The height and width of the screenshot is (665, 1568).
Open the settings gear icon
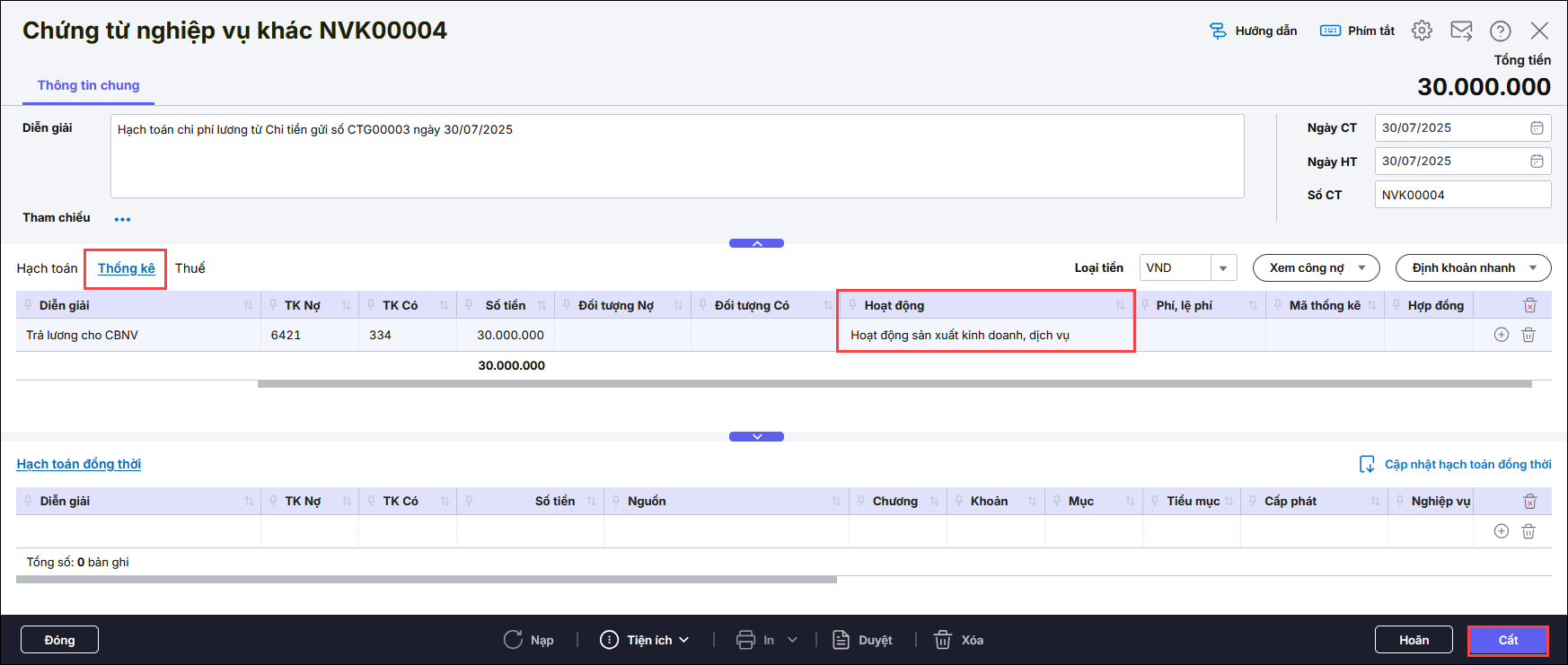(x=1421, y=31)
